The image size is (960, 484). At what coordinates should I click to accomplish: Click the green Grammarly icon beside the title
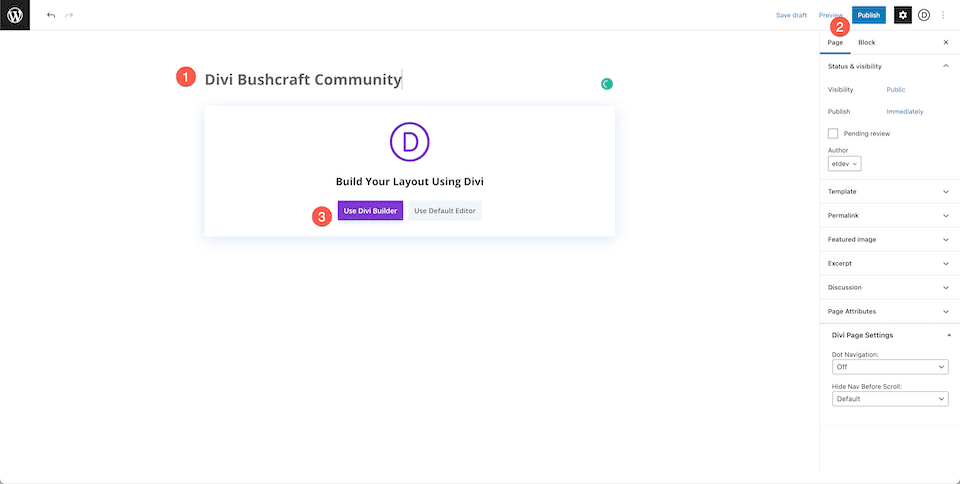tap(607, 84)
